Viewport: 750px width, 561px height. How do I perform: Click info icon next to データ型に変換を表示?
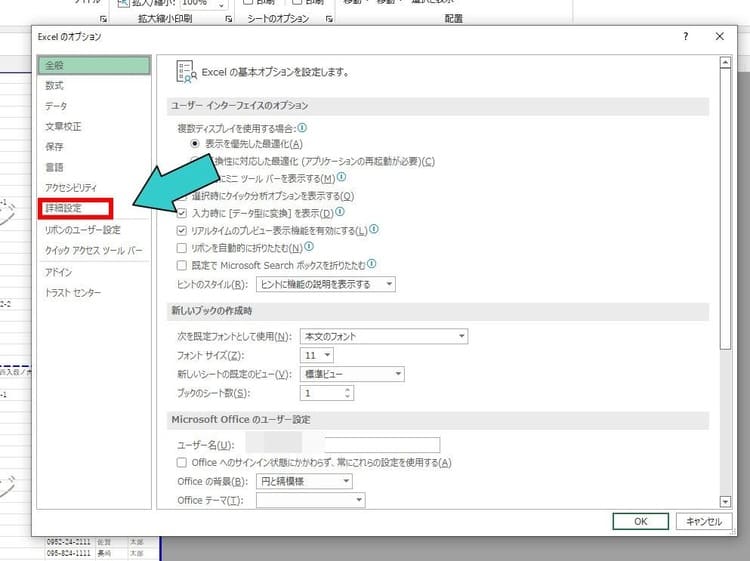click(x=340, y=211)
